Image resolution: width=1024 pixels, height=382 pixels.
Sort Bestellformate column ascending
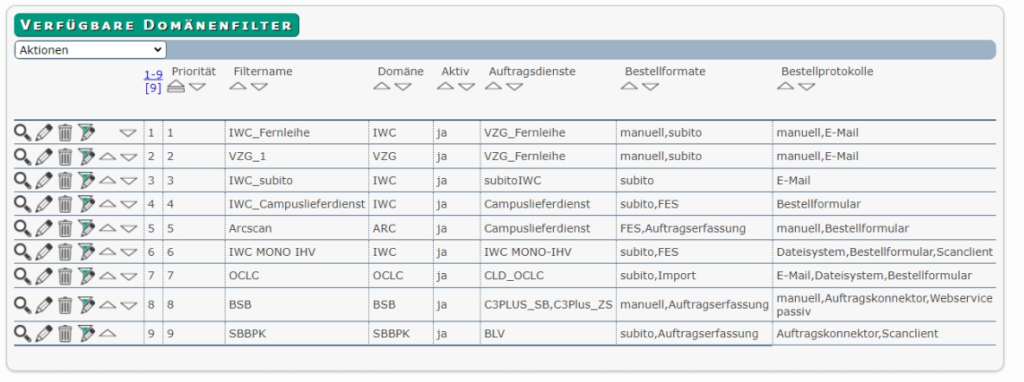(629, 87)
